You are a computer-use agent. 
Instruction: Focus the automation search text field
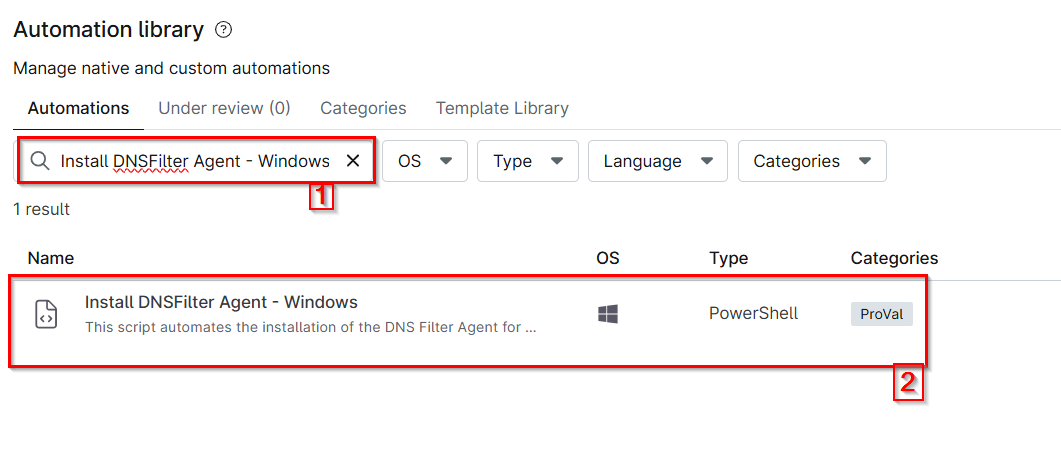195,161
